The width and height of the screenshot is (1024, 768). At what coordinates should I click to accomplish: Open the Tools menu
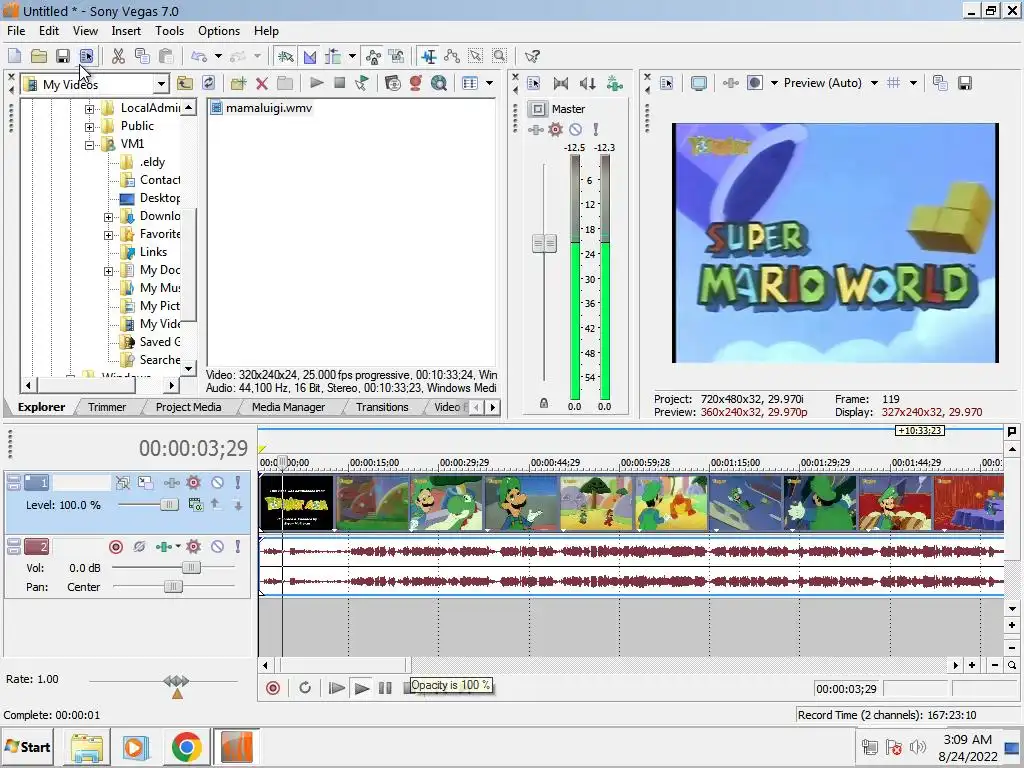point(169,31)
